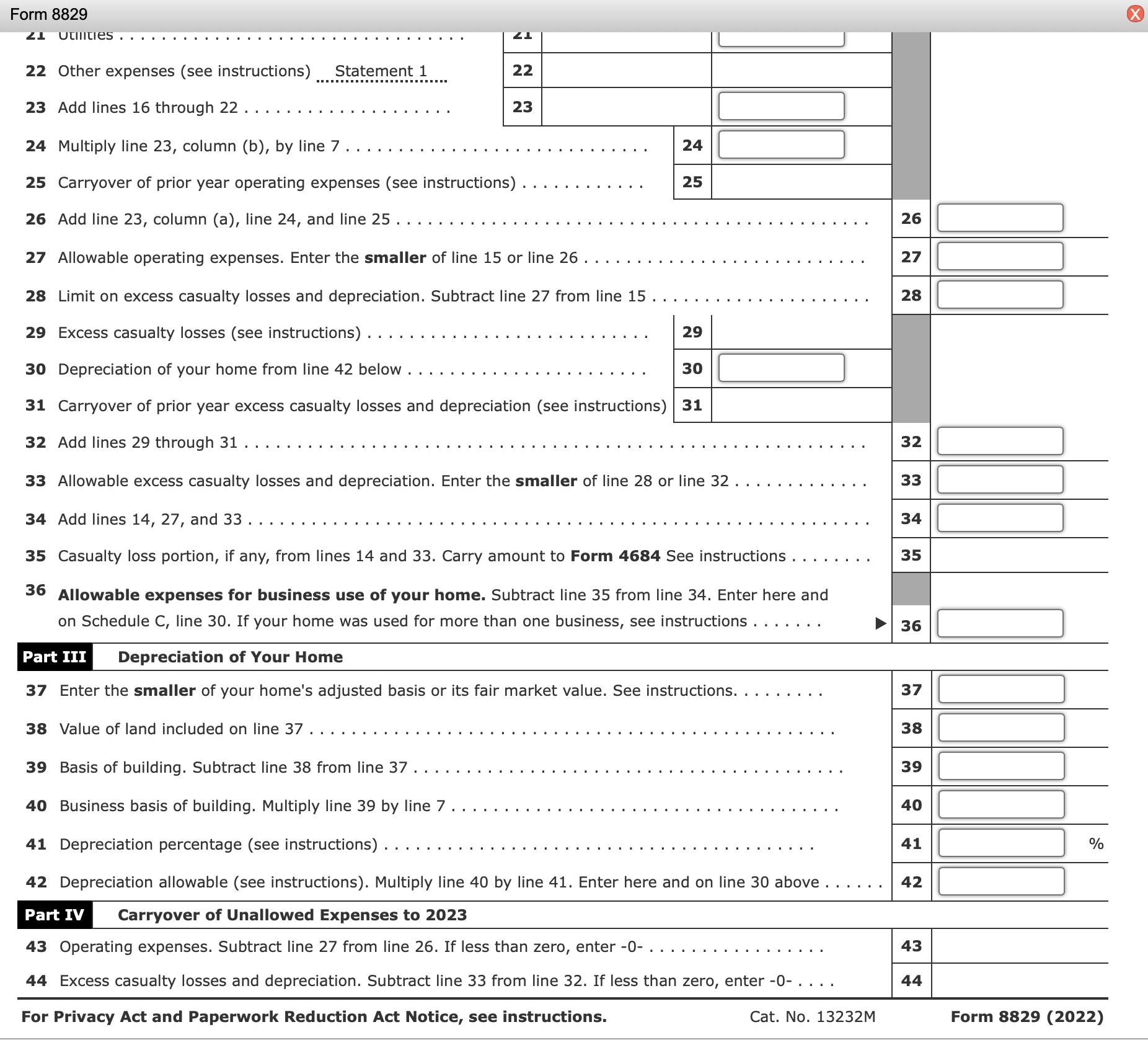Screen dimensions: 1148x1040
Task: Click the line 29 excess casualty losses cell
Action: 801,332
